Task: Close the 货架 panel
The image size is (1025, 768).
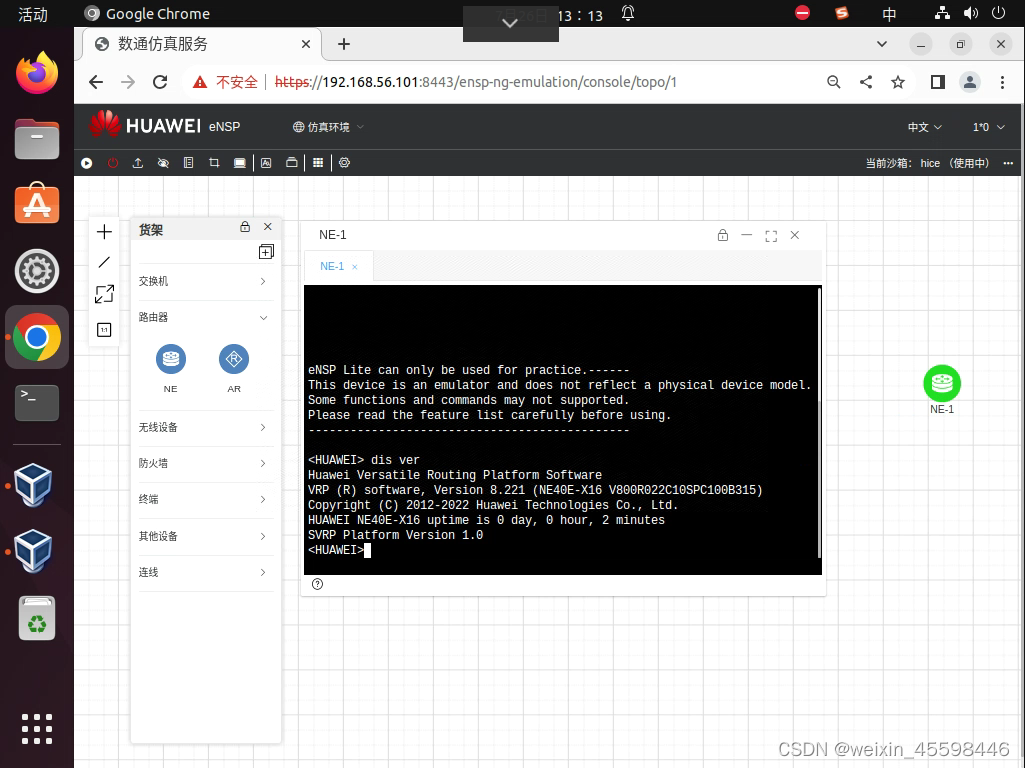Action: (x=267, y=227)
